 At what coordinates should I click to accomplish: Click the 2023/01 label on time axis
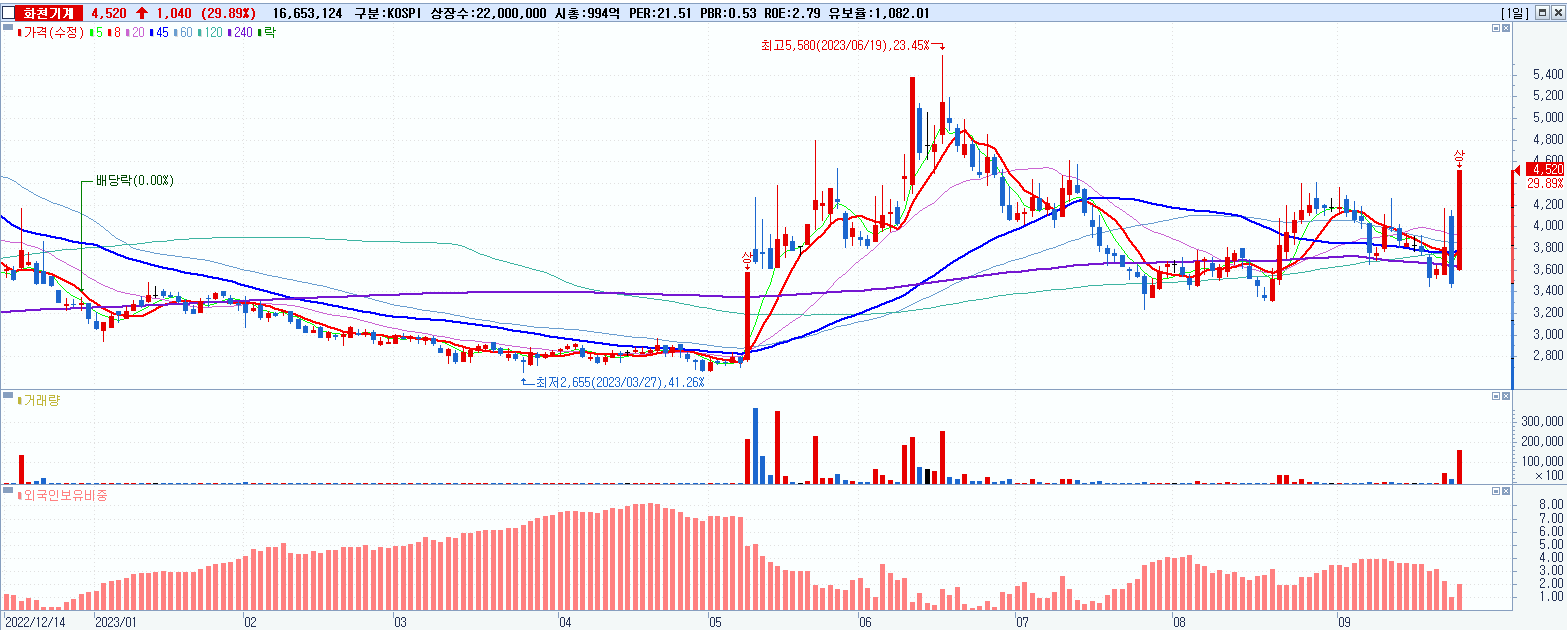[x=115, y=621]
